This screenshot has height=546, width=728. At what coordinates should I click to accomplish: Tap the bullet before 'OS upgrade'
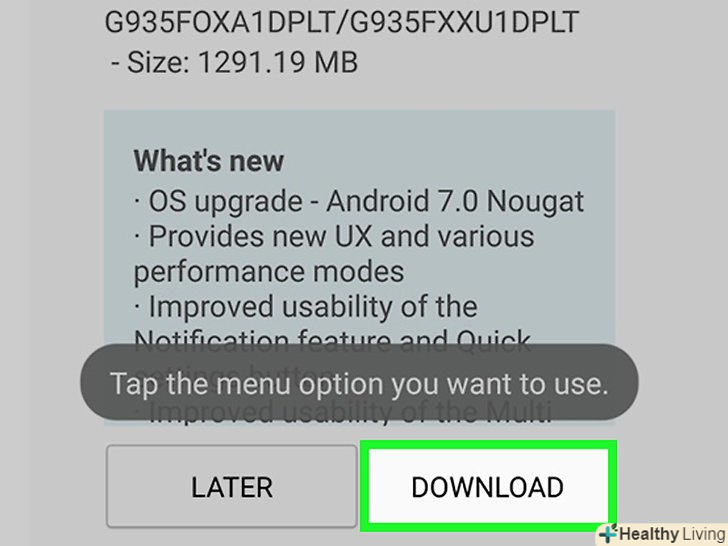coord(137,202)
